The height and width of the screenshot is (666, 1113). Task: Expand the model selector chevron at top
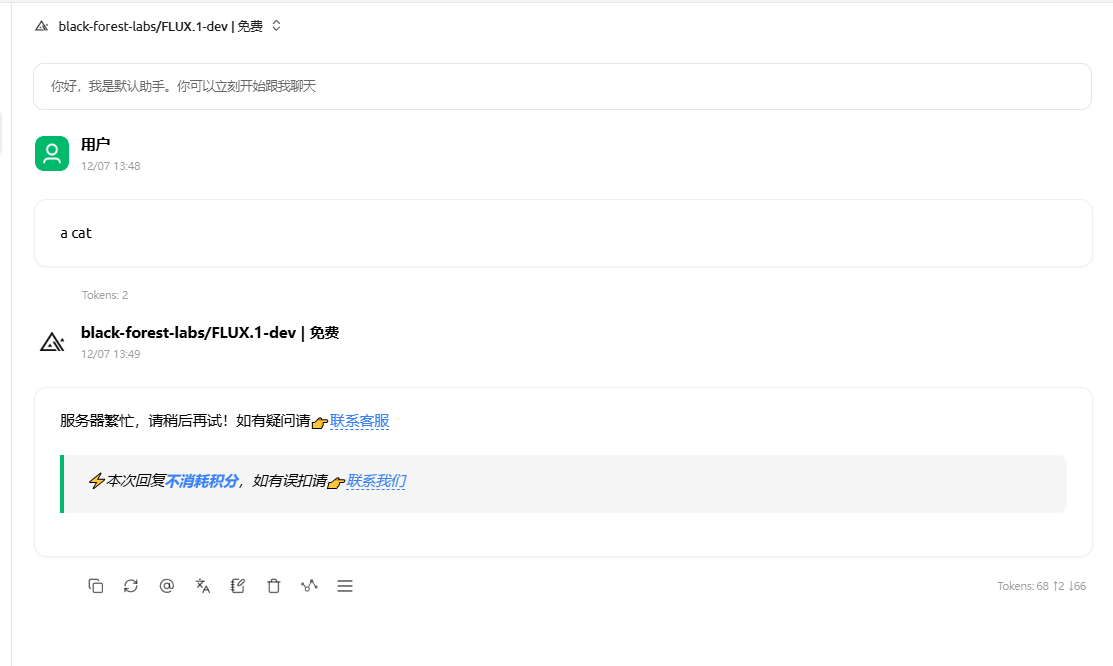[x=277, y=26]
